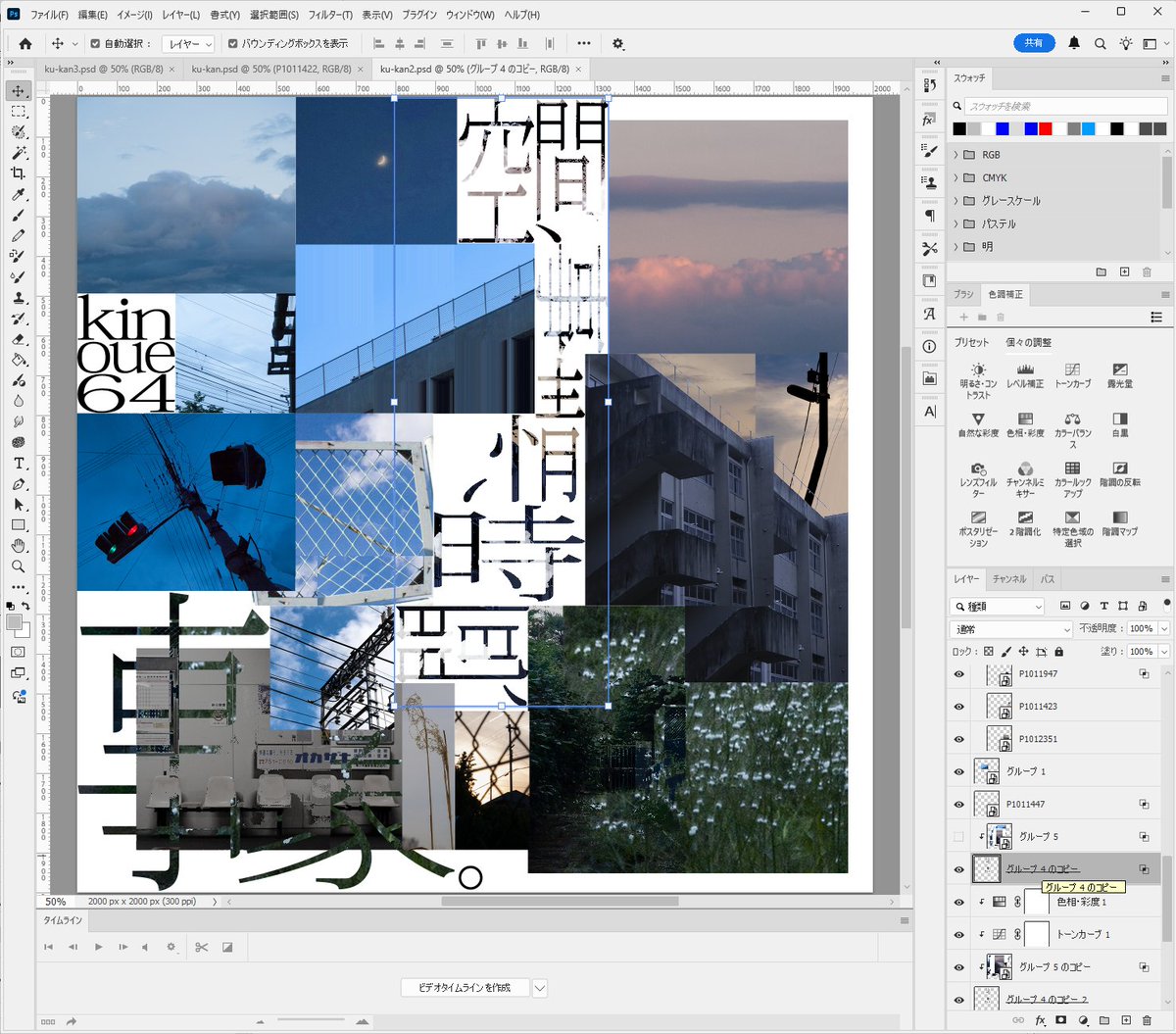The image size is (1176, 1034).
Task: Toggle バウンディングボックスを表示 checkbox
Action: 233,43
